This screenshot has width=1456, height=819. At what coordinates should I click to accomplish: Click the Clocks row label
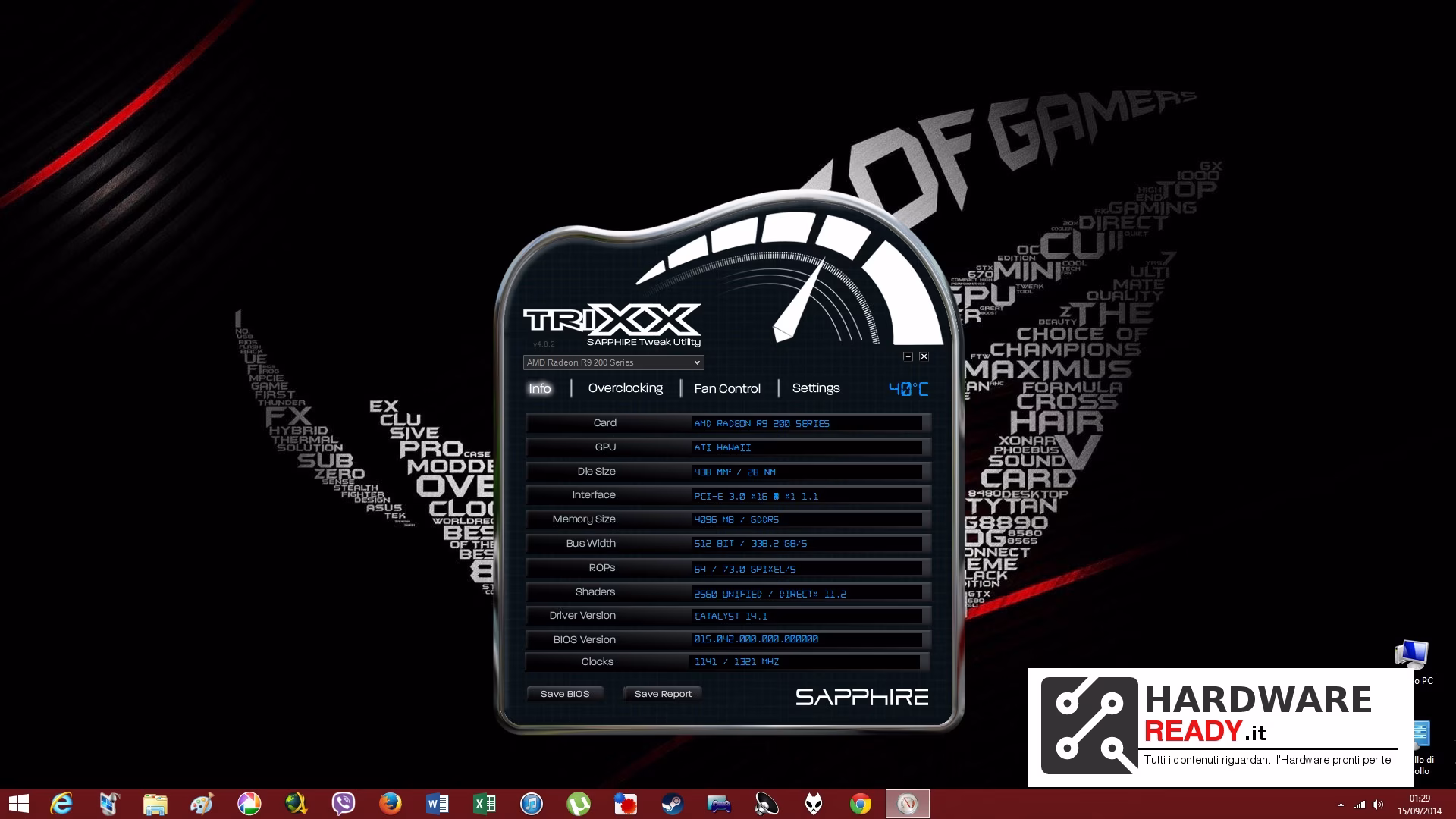click(x=598, y=662)
